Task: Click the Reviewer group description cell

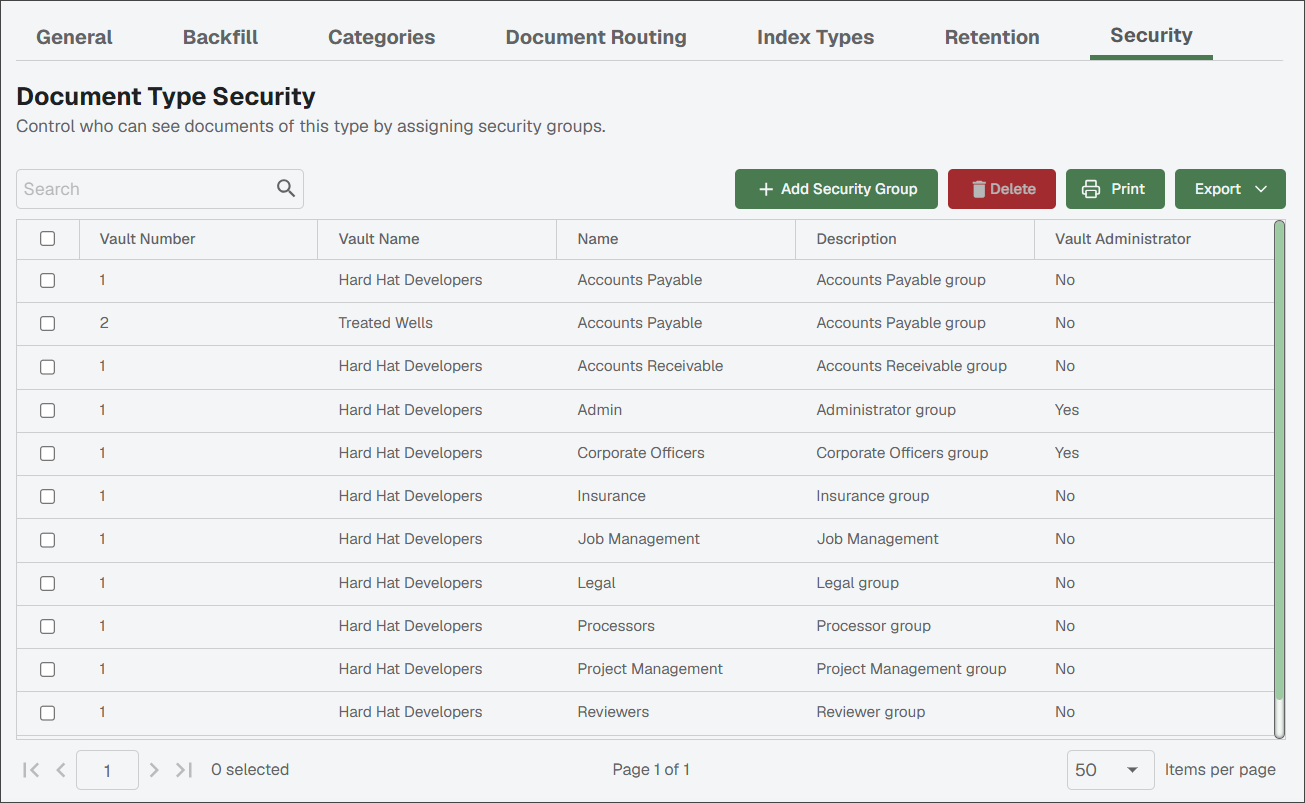Action: click(871, 712)
